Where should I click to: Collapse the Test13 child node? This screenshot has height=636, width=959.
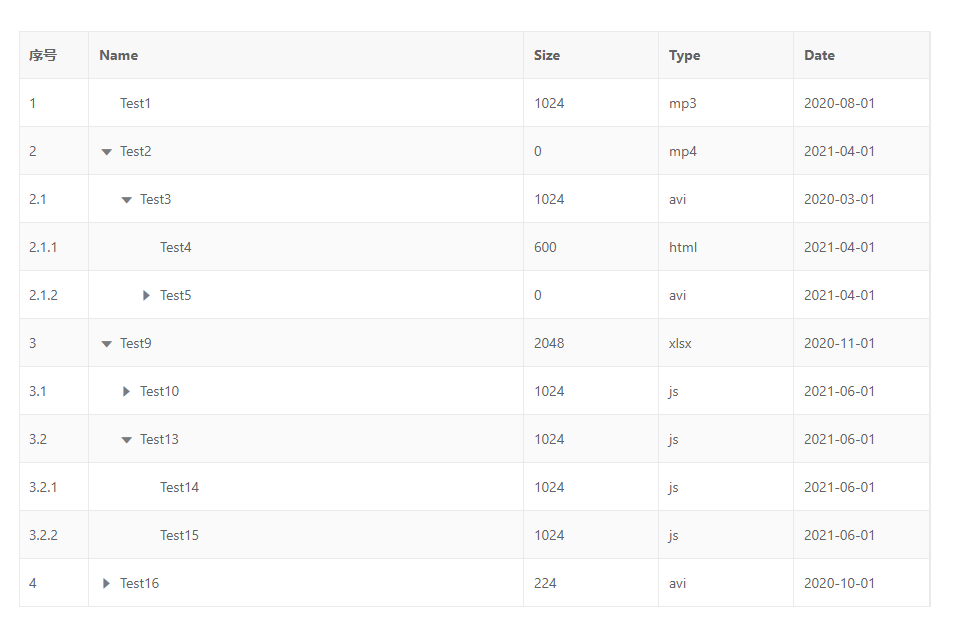click(126, 440)
